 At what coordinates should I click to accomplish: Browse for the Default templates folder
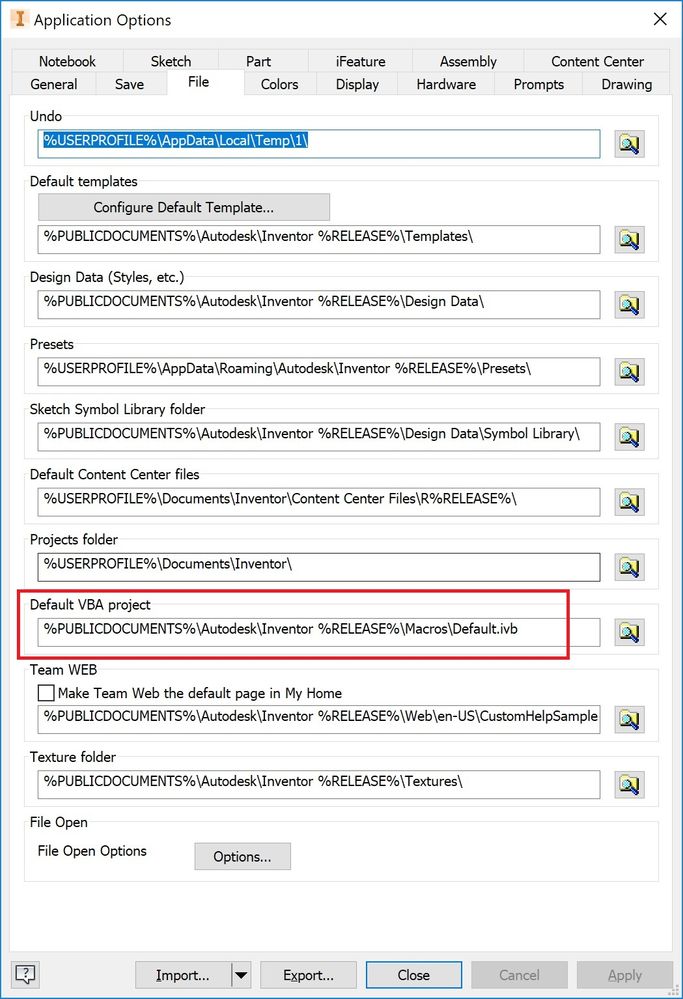coord(629,240)
